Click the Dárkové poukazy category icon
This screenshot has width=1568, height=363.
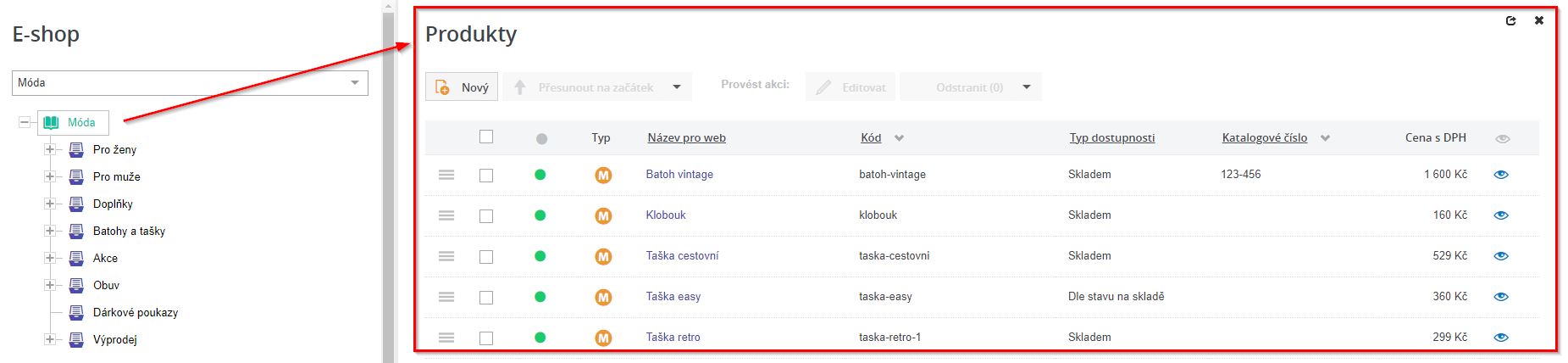76,312
